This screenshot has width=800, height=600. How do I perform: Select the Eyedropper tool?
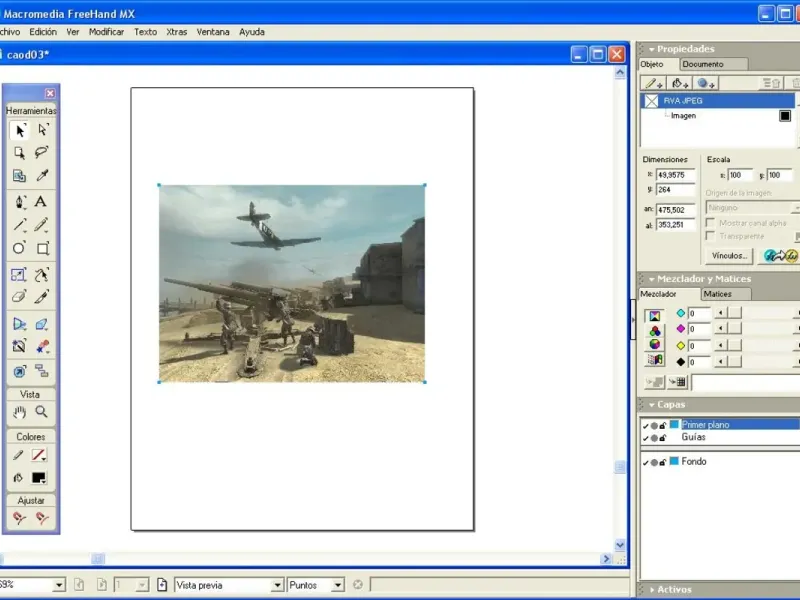42,176
